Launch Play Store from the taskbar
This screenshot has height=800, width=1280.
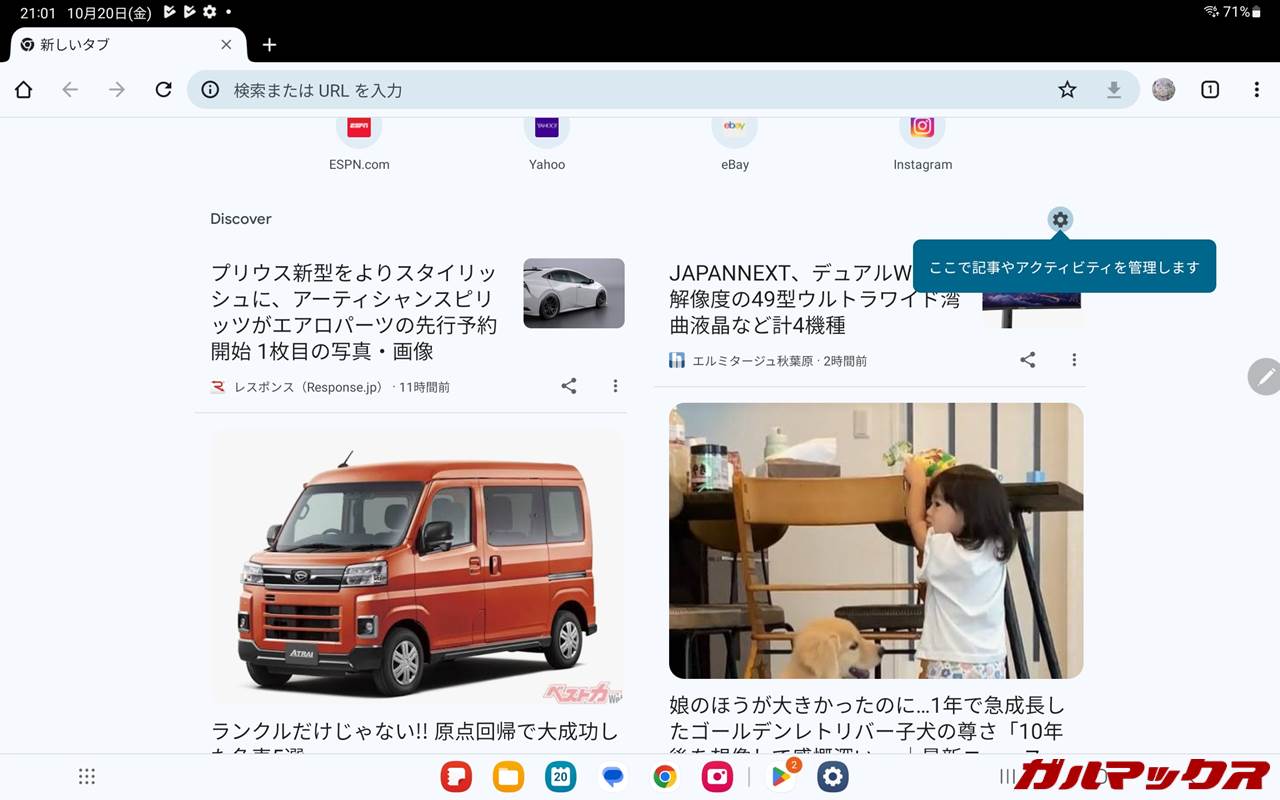coord(781,777)
